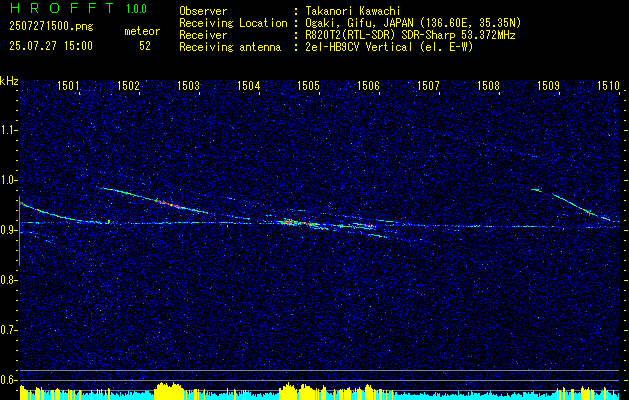The width and height of the screenshot is (629, 400).
Task: Click the HROFFT title text
Action: click(x=62, y=8)
